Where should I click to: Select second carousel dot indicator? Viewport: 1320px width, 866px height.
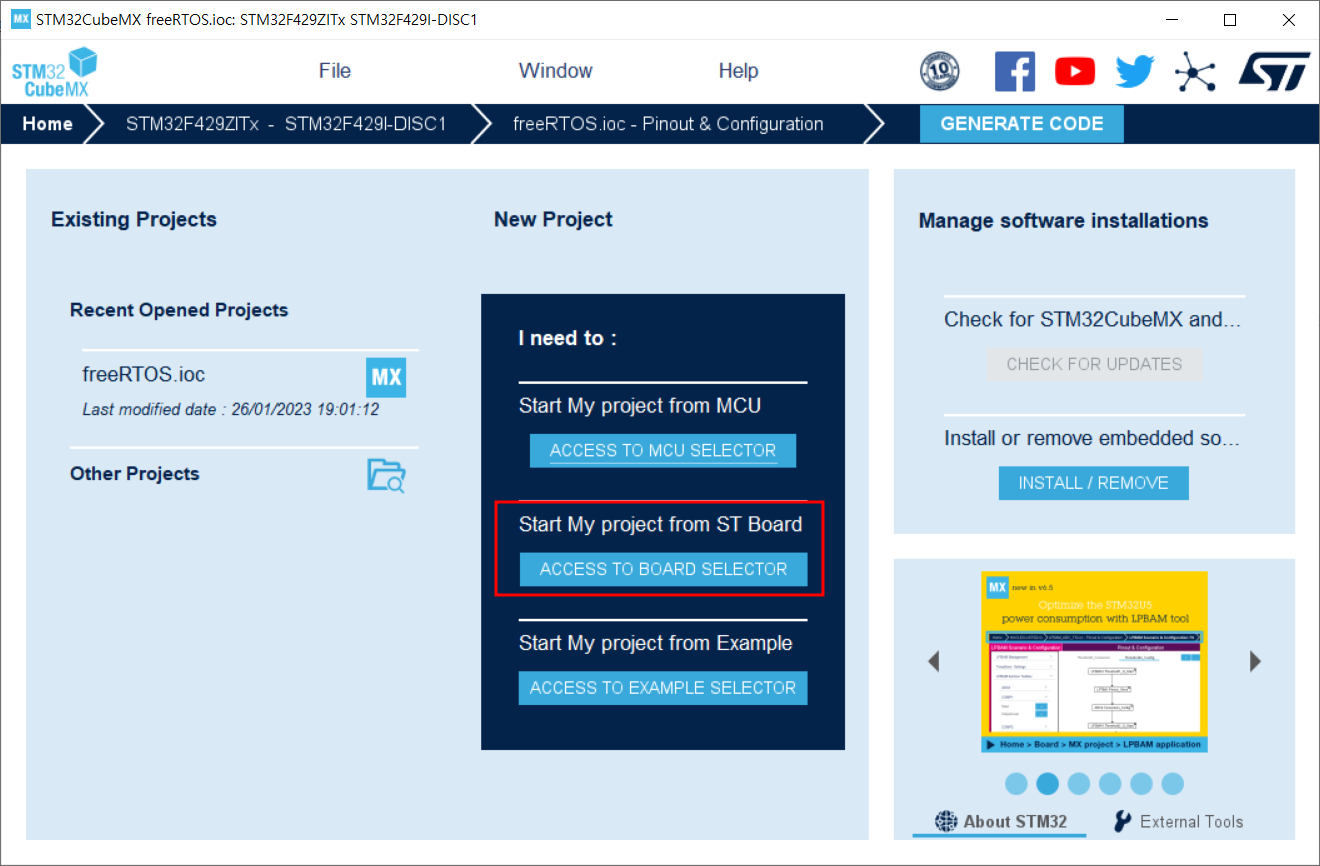click(1047, 783)
